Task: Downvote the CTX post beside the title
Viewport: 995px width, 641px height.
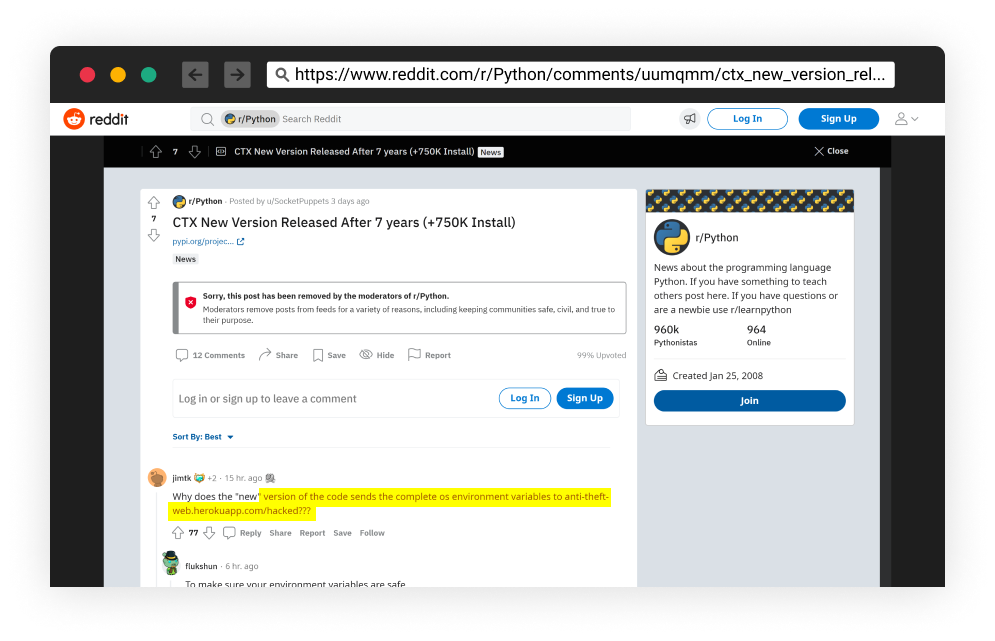Action: point(154,235)
